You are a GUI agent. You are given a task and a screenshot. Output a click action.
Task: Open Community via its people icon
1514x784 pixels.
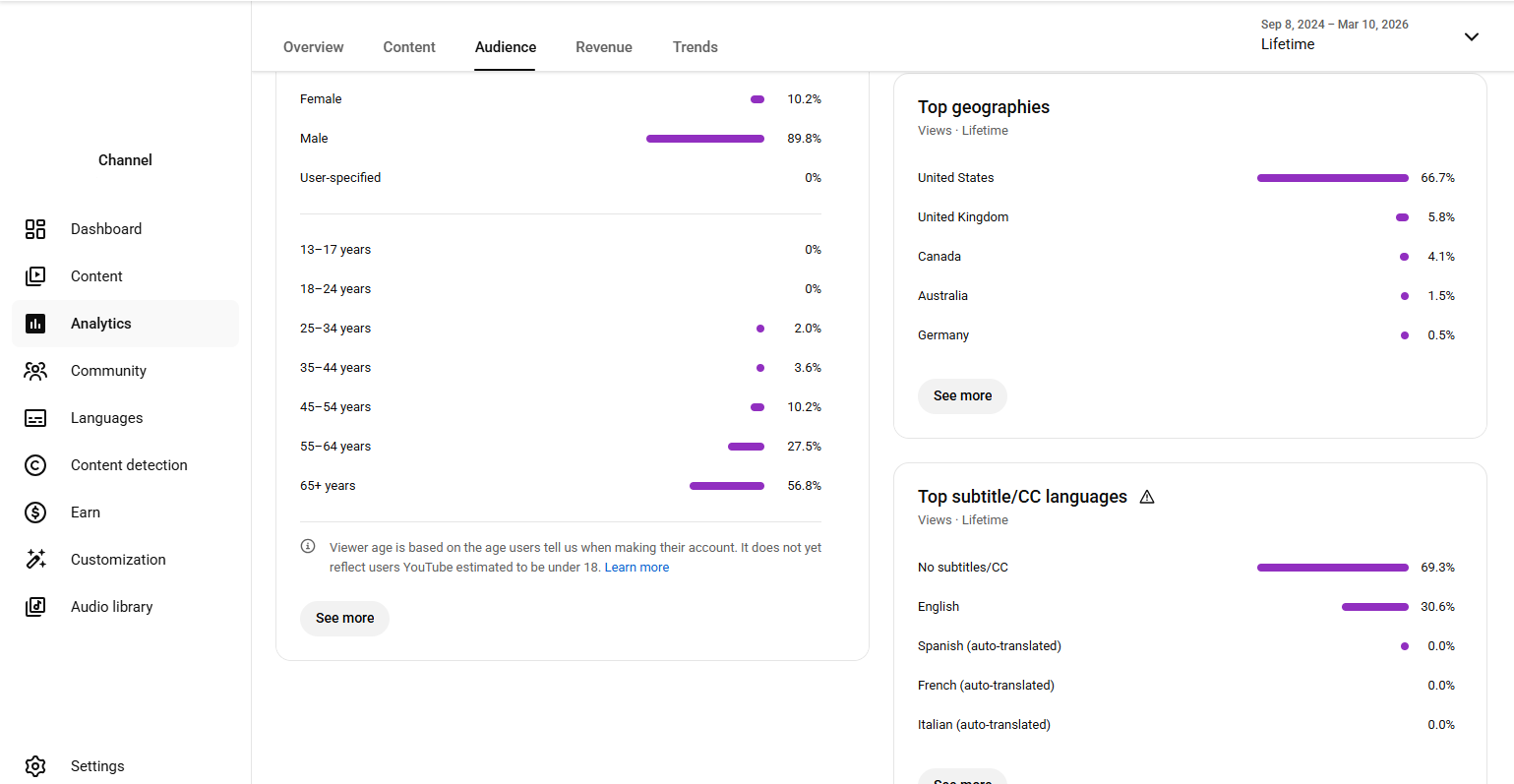point(35,371)
